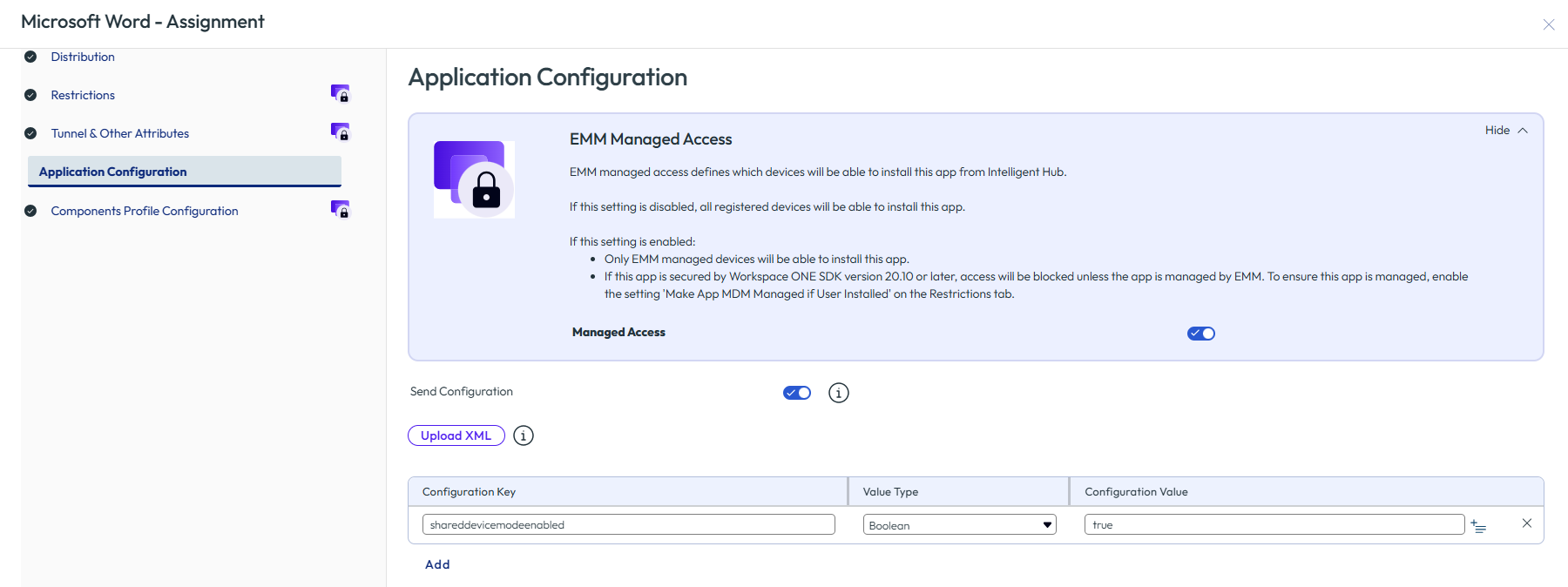Click the Restrictions checkmark icon
The width and height of the screenshot is (1568, 587).
[30, 95]
